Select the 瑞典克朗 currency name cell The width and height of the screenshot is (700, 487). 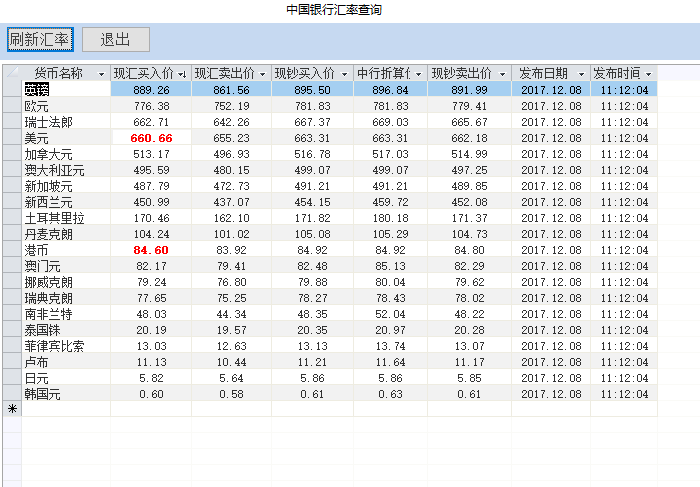(66, 298)
